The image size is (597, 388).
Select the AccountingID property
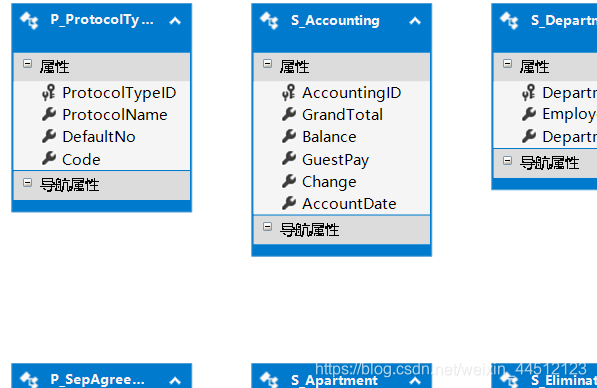[x=352, y=93]
